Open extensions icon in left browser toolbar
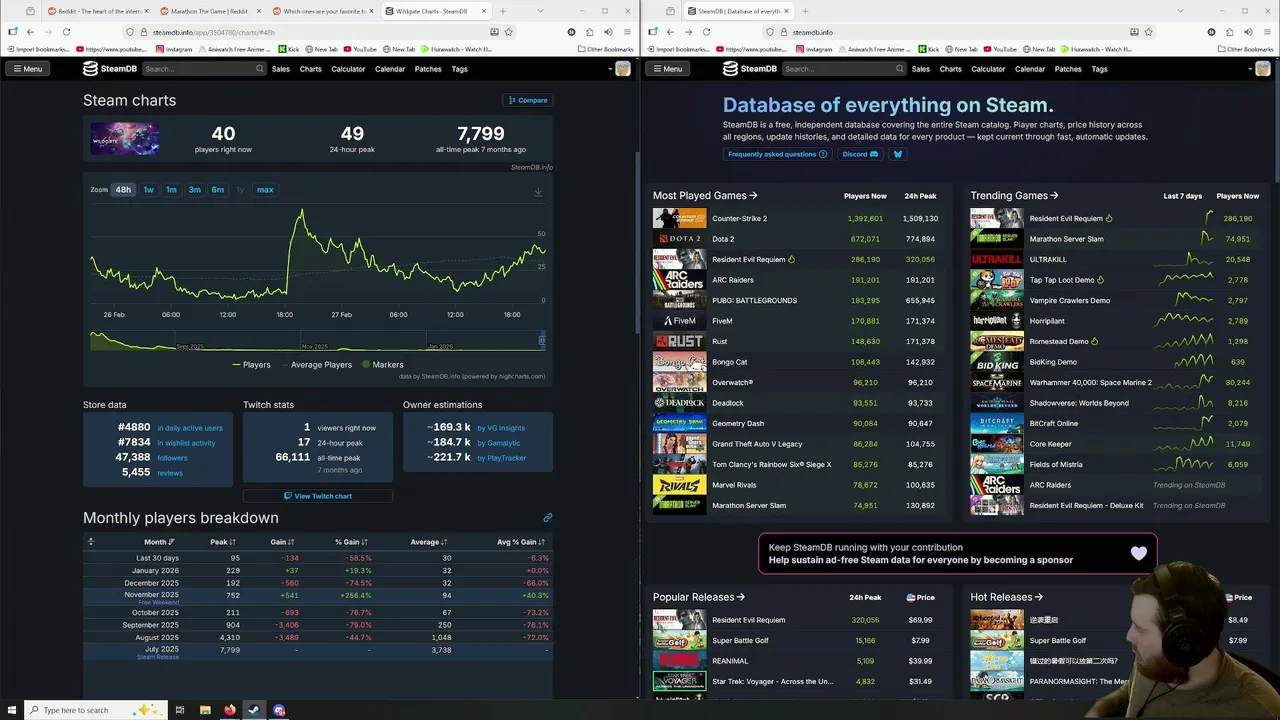Image resolution: width=1280 pixels, height=720 pixels. coord(590,32)
